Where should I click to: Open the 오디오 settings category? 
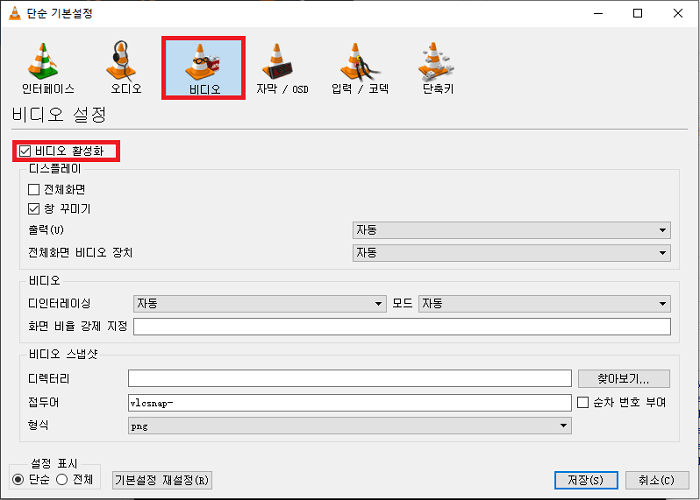click(x=126, y=68)
